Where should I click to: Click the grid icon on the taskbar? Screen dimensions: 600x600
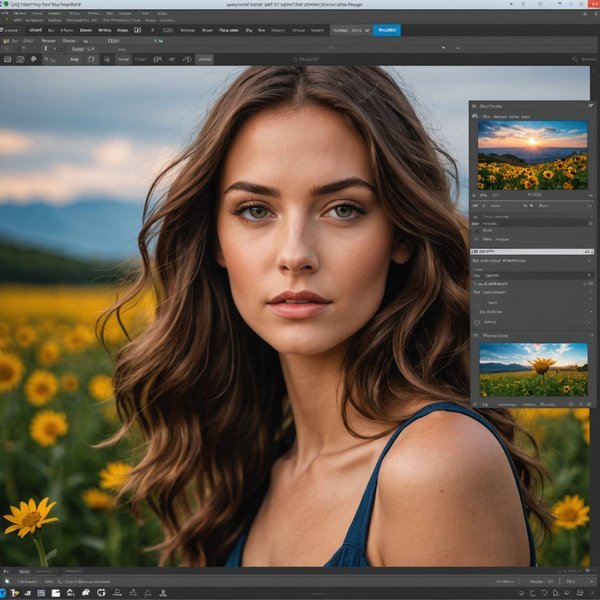tap(41, 593)
